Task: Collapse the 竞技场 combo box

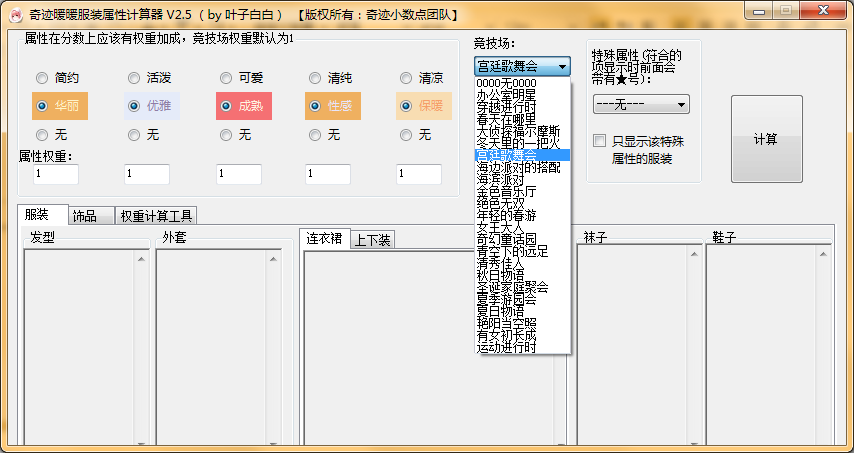Action: pyautogui.click(x=563, y=67)
